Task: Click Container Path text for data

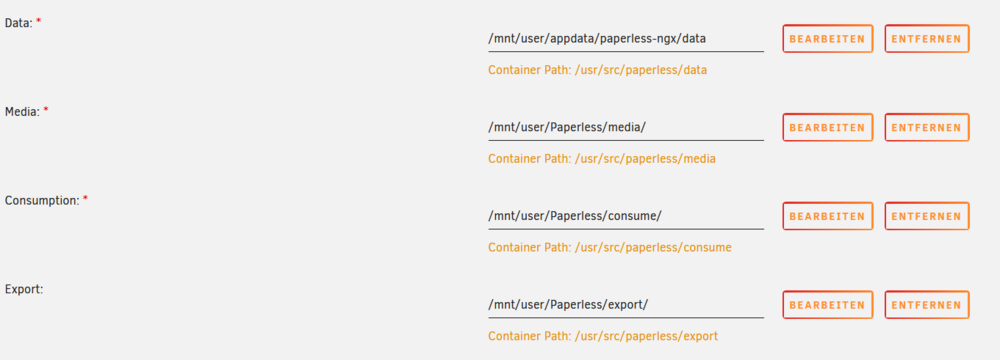Action: tap(598, 70)
